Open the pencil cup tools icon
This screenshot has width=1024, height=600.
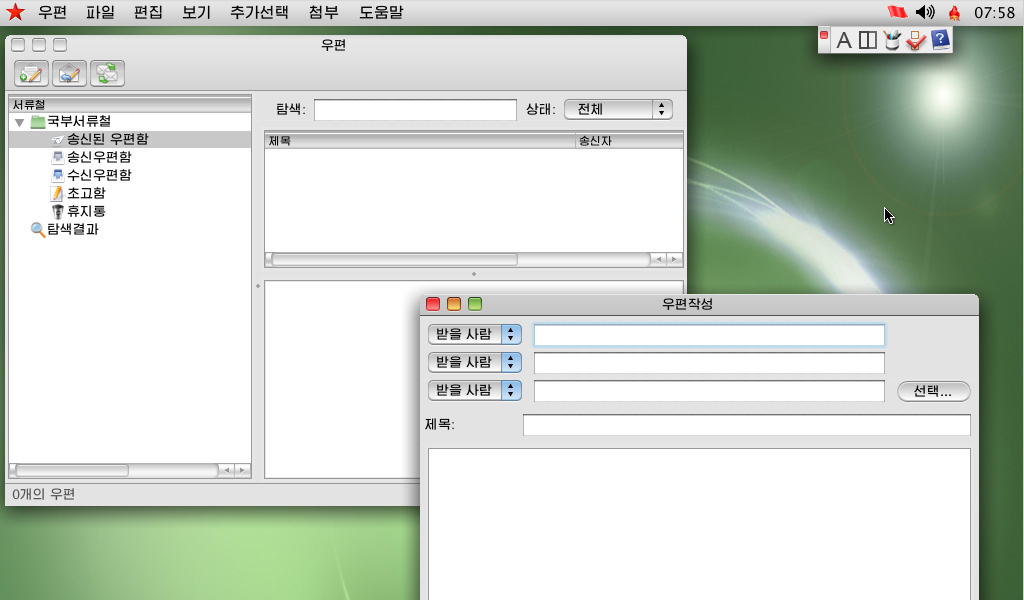(892, 40)
